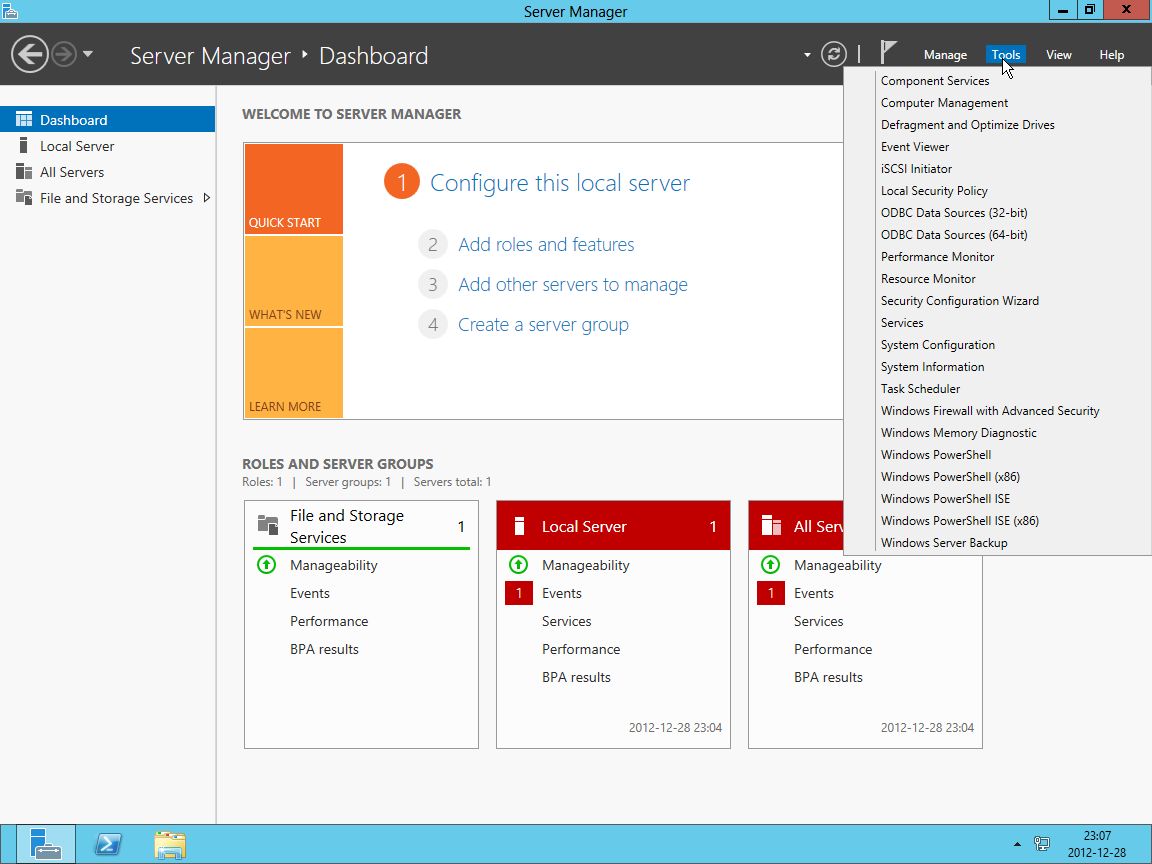Launch Windows PowerShell ISE (x86) entry
The width and height of the screenshot is (1152, 864).
pos(960,522)
